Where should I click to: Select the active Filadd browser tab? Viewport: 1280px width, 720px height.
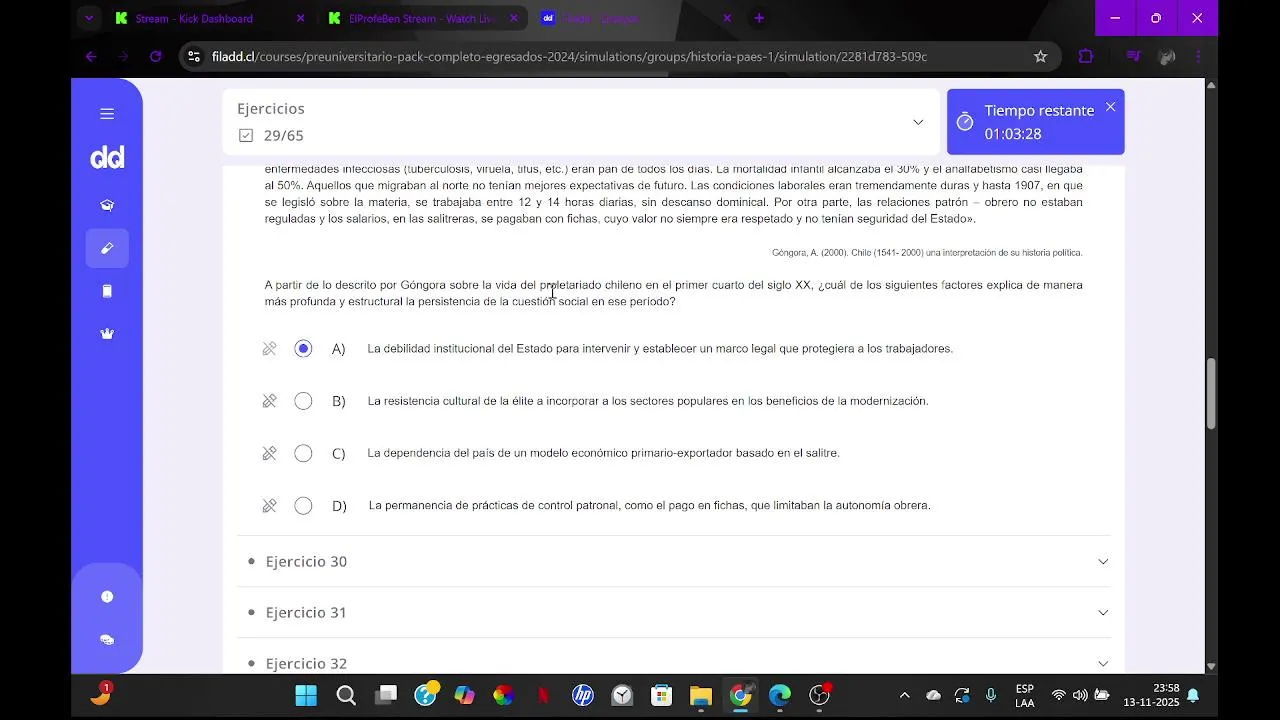(x=636, y=18)
